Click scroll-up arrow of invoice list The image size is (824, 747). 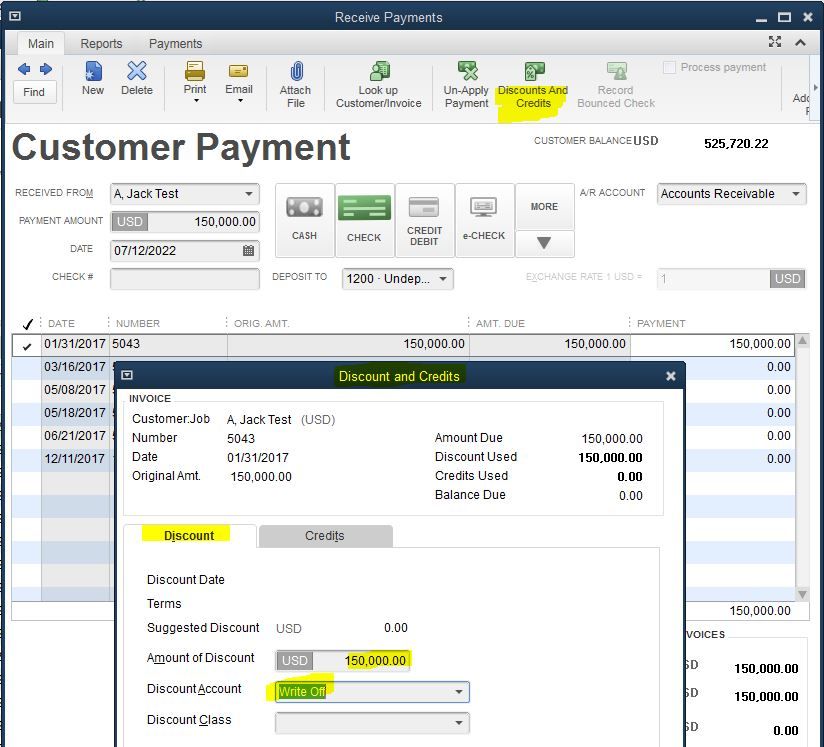802,341
